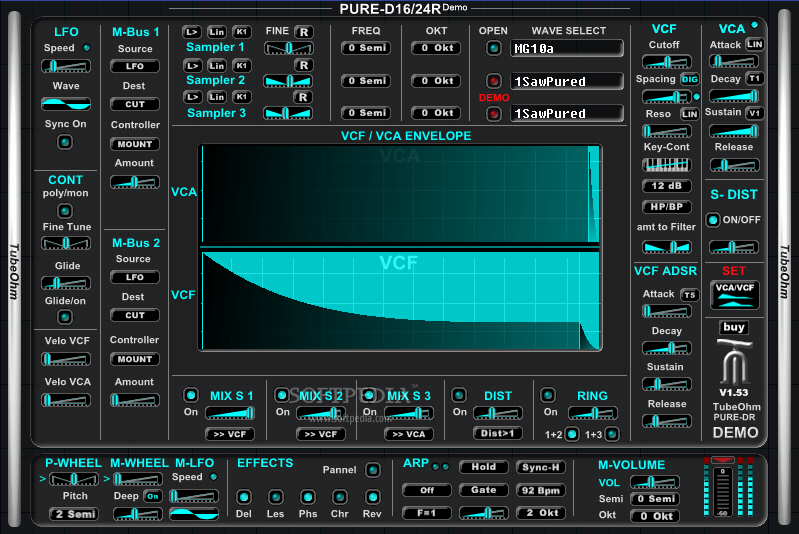799x534 pixels.
Task: Open the M-Bus 1 Dest CUT selector
Action: [x=135, y=104]
